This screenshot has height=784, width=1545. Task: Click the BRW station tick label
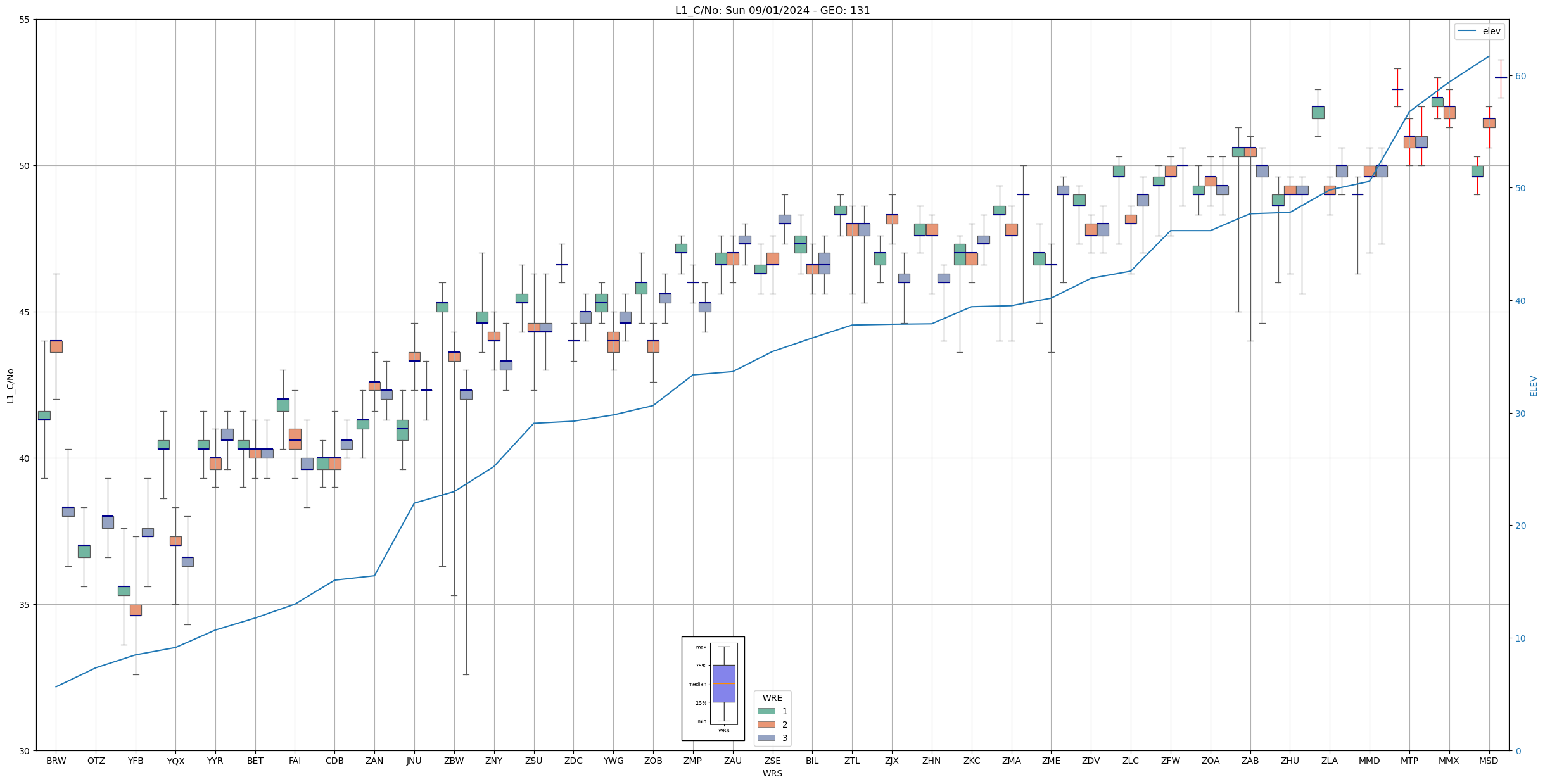[56, 761]
